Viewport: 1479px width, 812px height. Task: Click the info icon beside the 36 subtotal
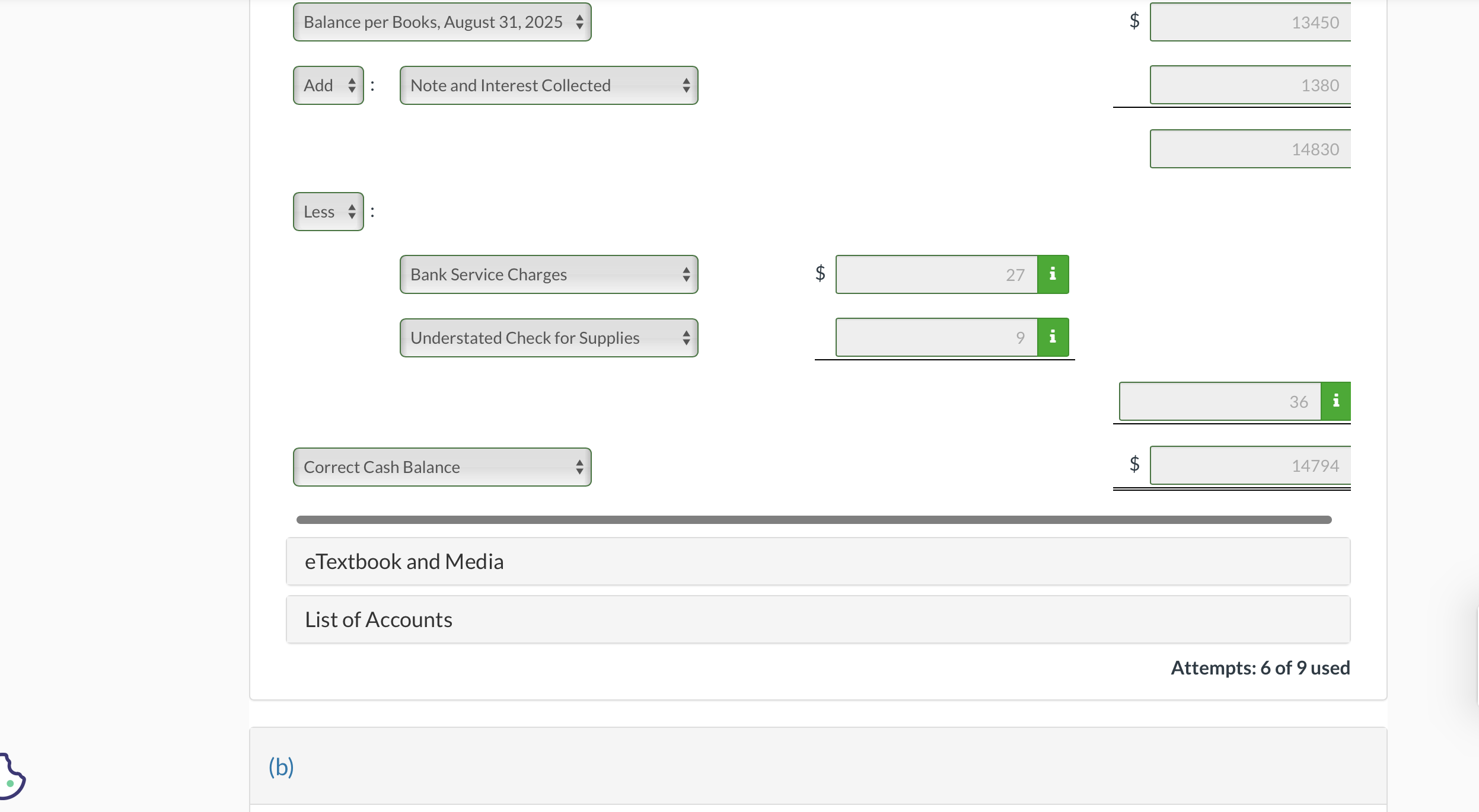1336,401
